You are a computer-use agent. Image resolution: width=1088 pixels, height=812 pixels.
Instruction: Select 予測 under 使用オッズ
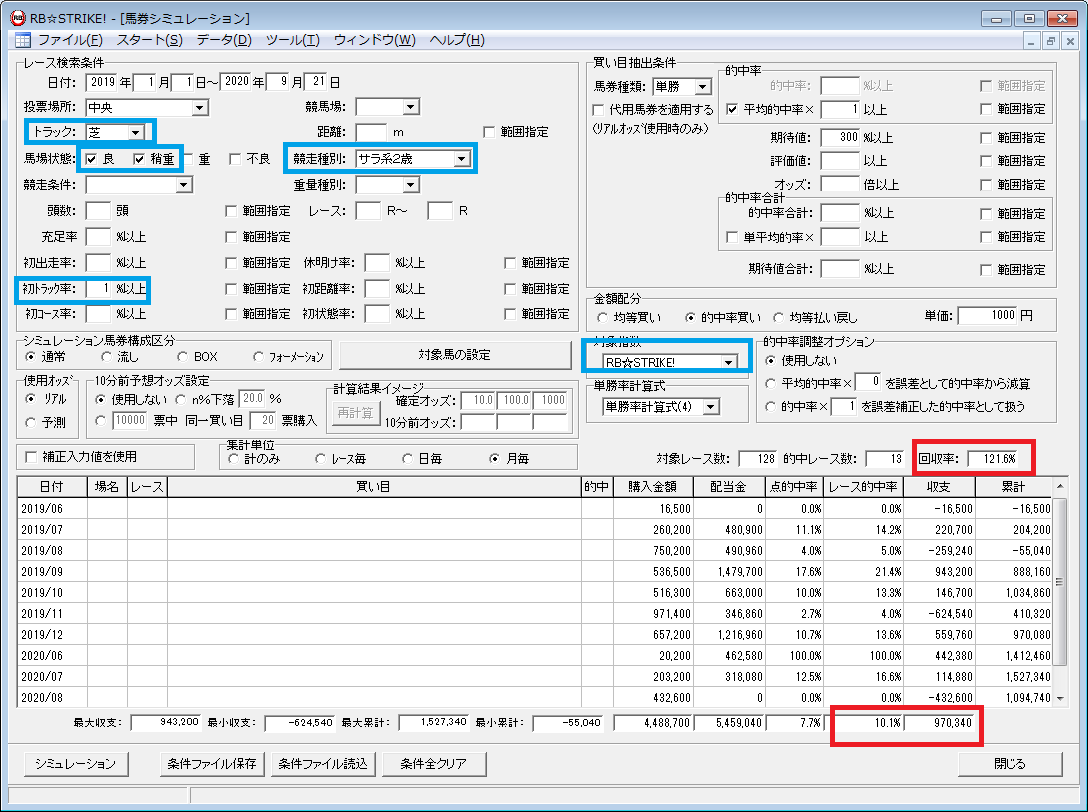click(x=31, y=422)
